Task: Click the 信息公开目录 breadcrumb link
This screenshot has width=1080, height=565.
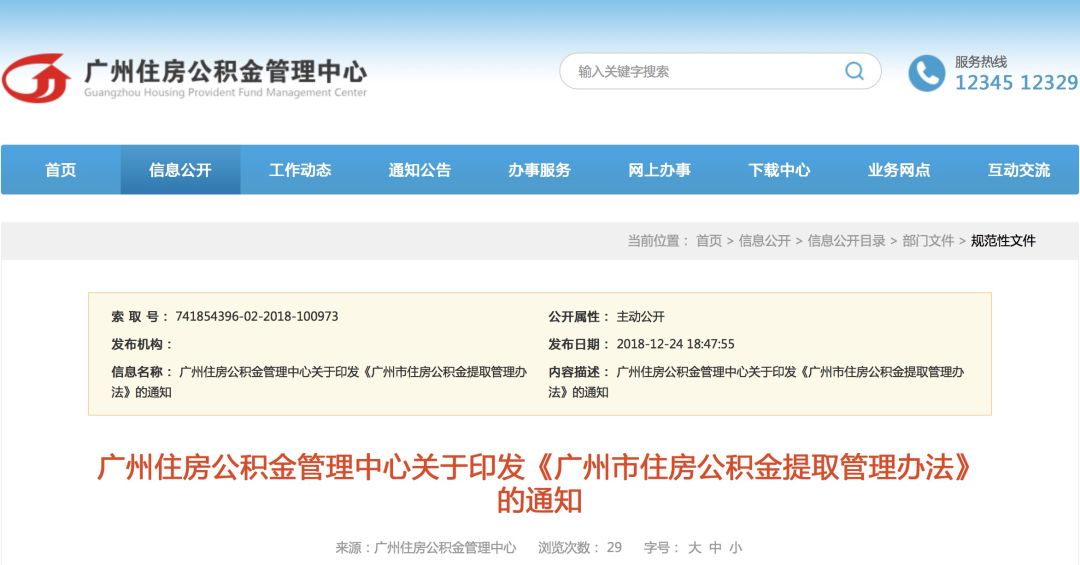Action: click(x=847, y=240)
